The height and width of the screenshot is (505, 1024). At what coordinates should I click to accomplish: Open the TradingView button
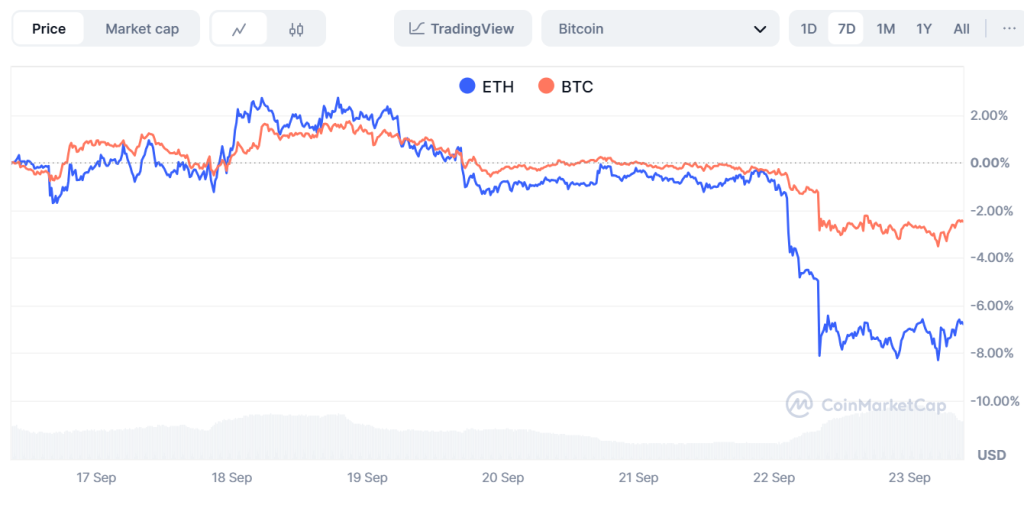462,29
